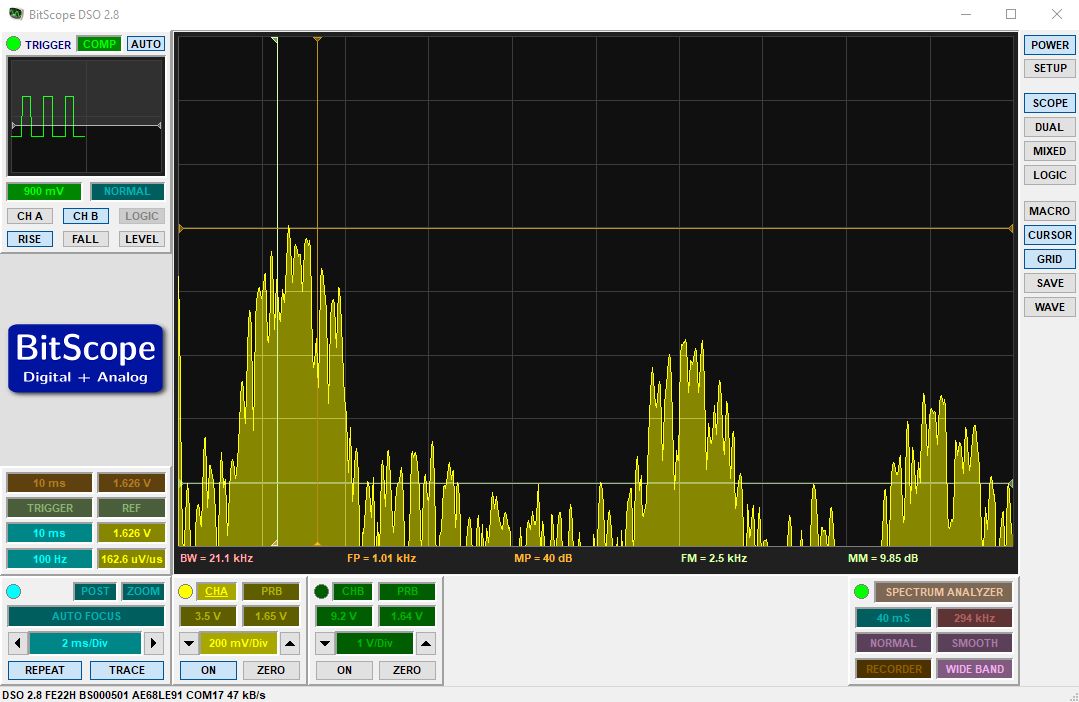Click the green Spectrum Analyzer indicator light
Screen dimensions: 1079x702
pos(861,591)
